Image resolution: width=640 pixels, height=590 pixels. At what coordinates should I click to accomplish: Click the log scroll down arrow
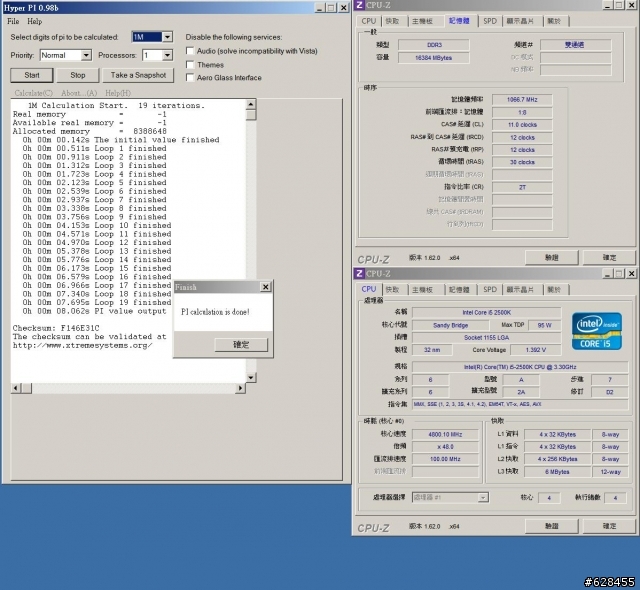point(251,377)
